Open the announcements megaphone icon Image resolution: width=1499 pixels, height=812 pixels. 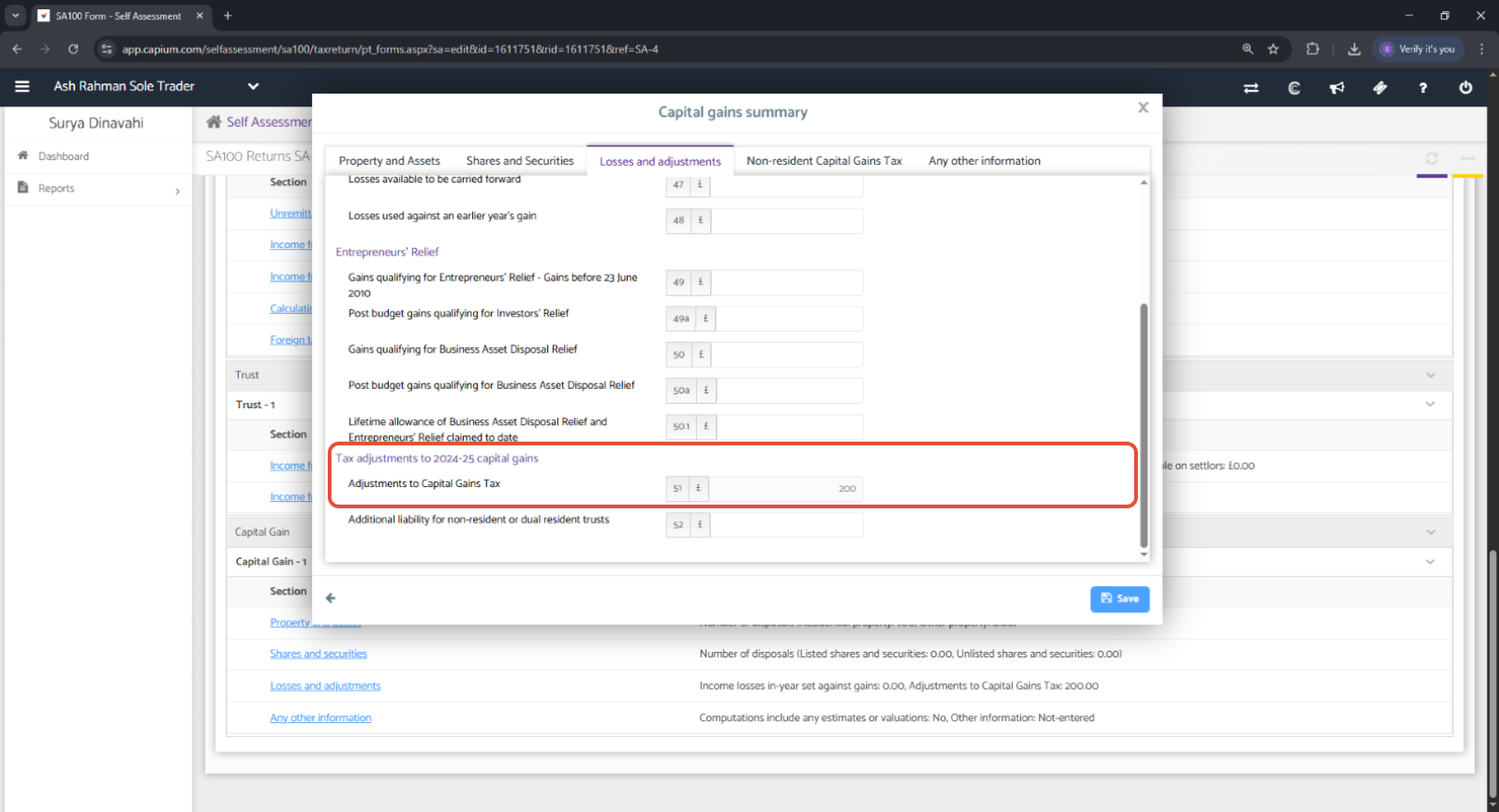point(1337,88)
